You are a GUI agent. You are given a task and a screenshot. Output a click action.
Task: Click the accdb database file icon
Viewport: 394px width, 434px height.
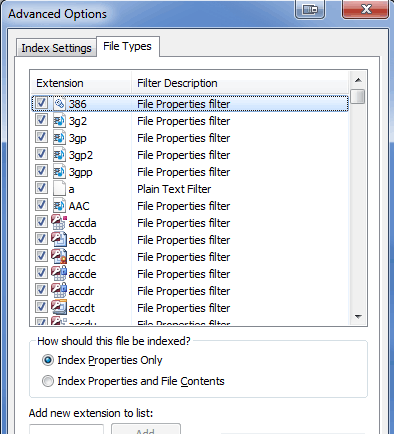[59, 240]
